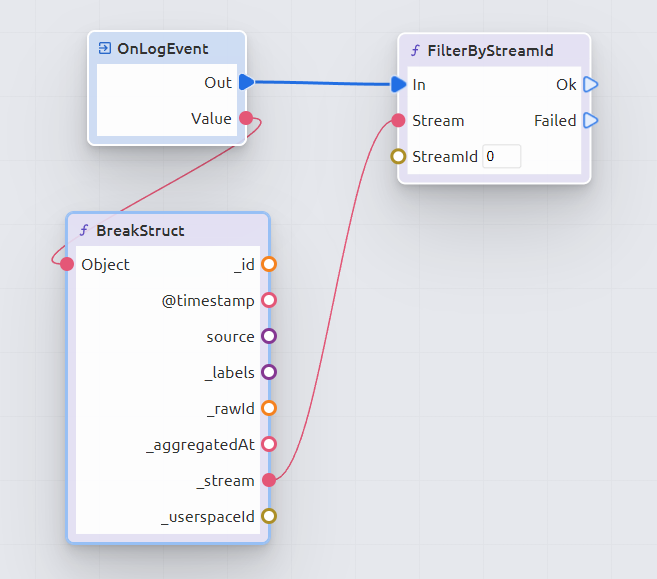
Task: Click the _labels output pin
Action: [268, 373]
